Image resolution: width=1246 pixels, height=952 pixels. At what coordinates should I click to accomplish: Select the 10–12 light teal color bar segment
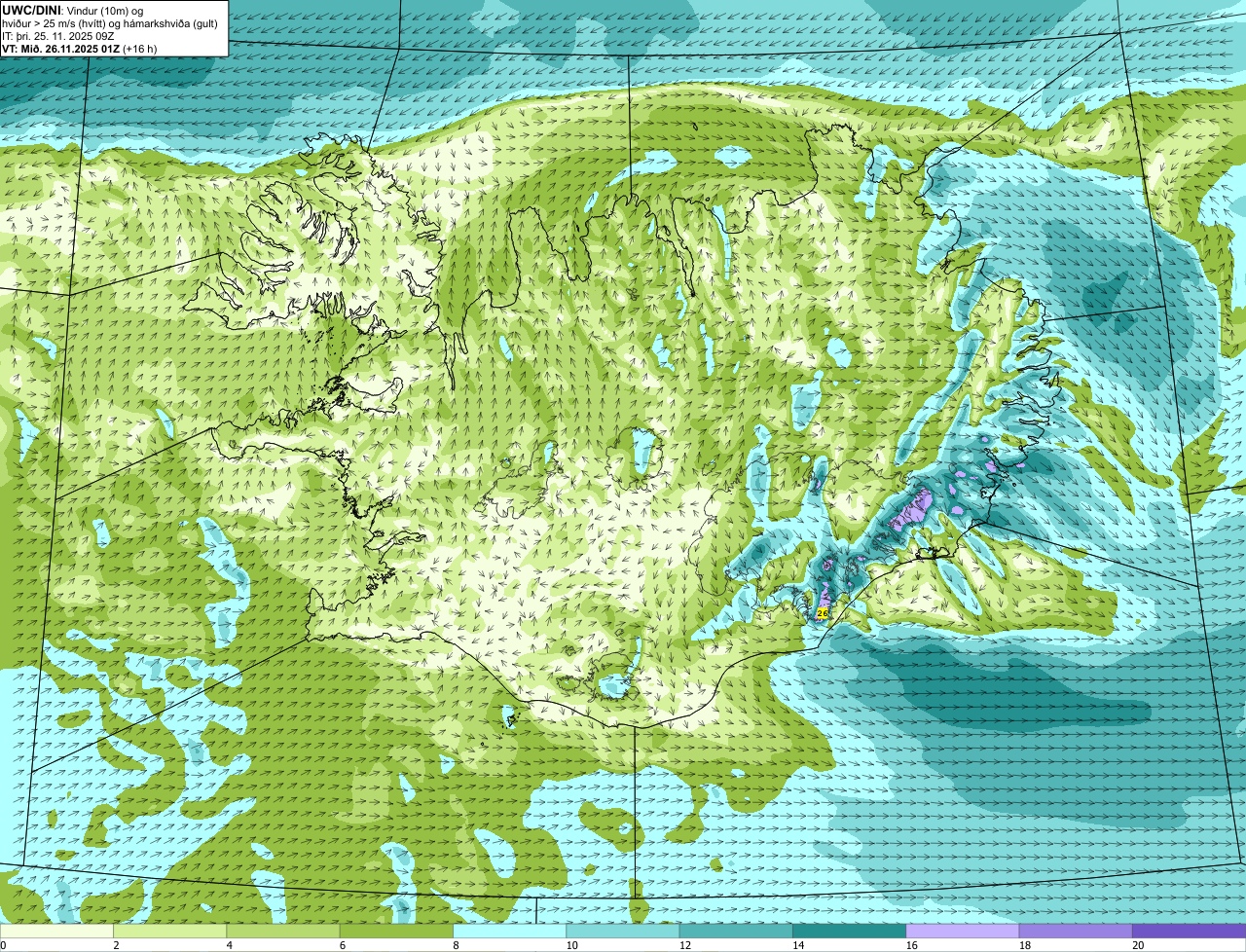coord(623,931)
